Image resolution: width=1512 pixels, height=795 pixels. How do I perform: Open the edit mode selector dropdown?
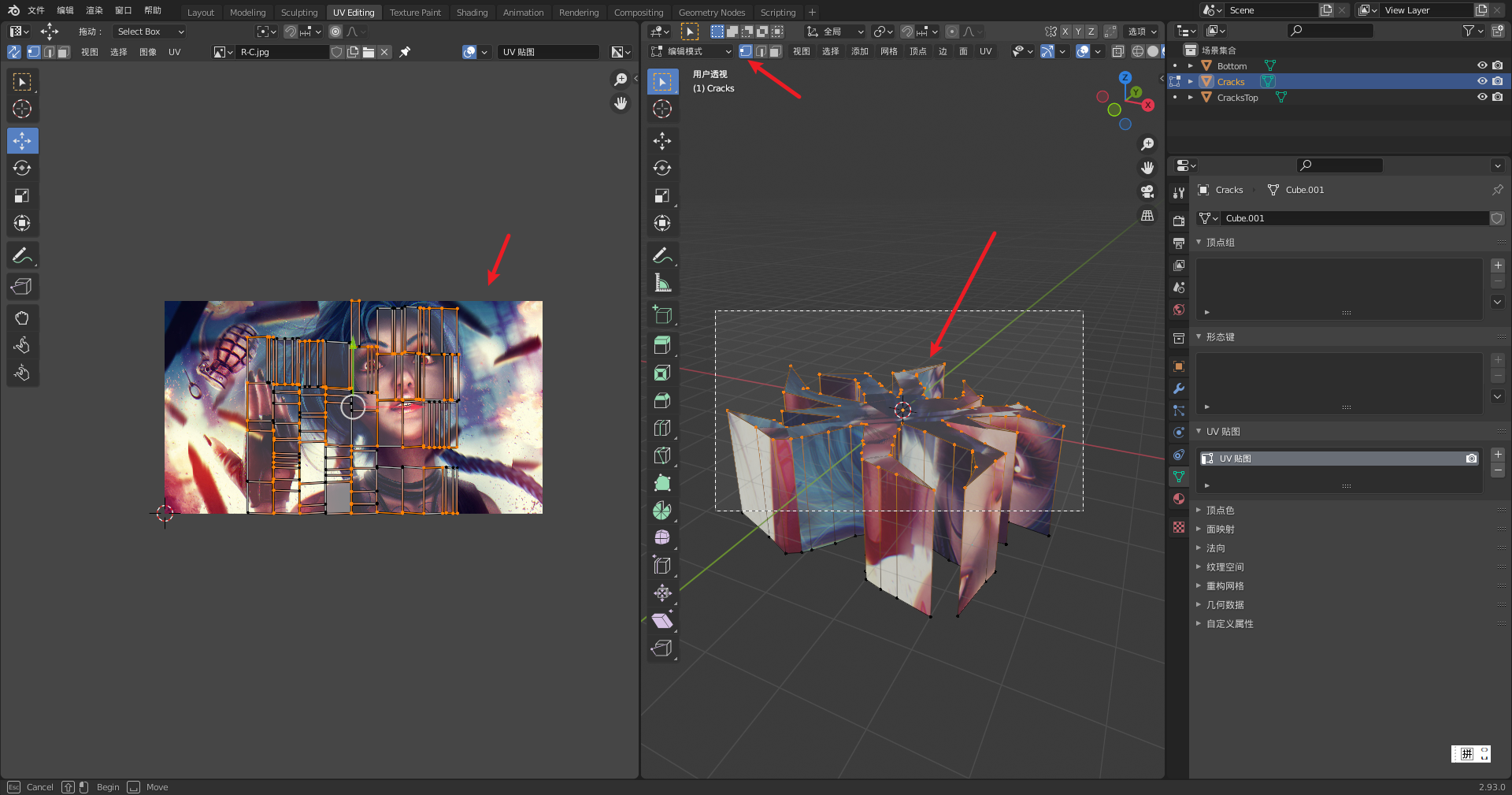[691, 51]
